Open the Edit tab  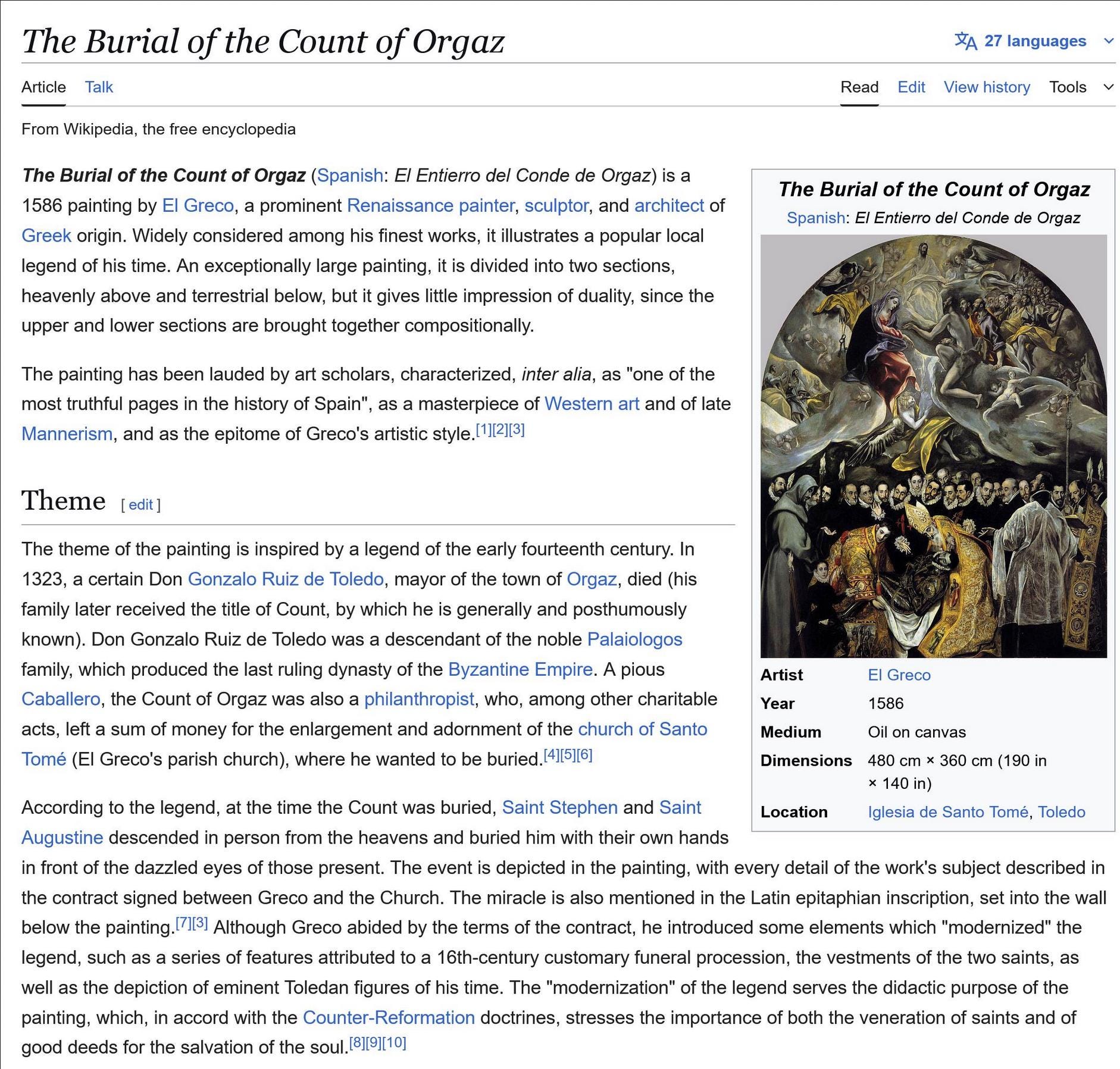coord(911,87)
